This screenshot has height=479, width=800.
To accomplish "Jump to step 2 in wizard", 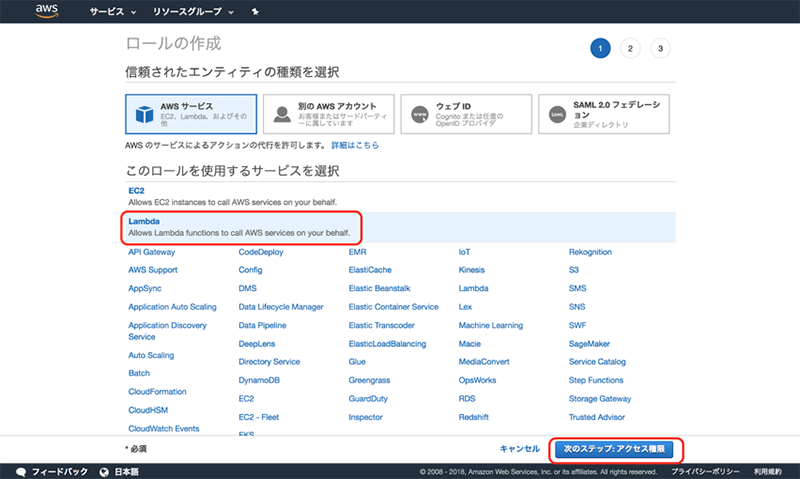I will click(x=630, y=48).
